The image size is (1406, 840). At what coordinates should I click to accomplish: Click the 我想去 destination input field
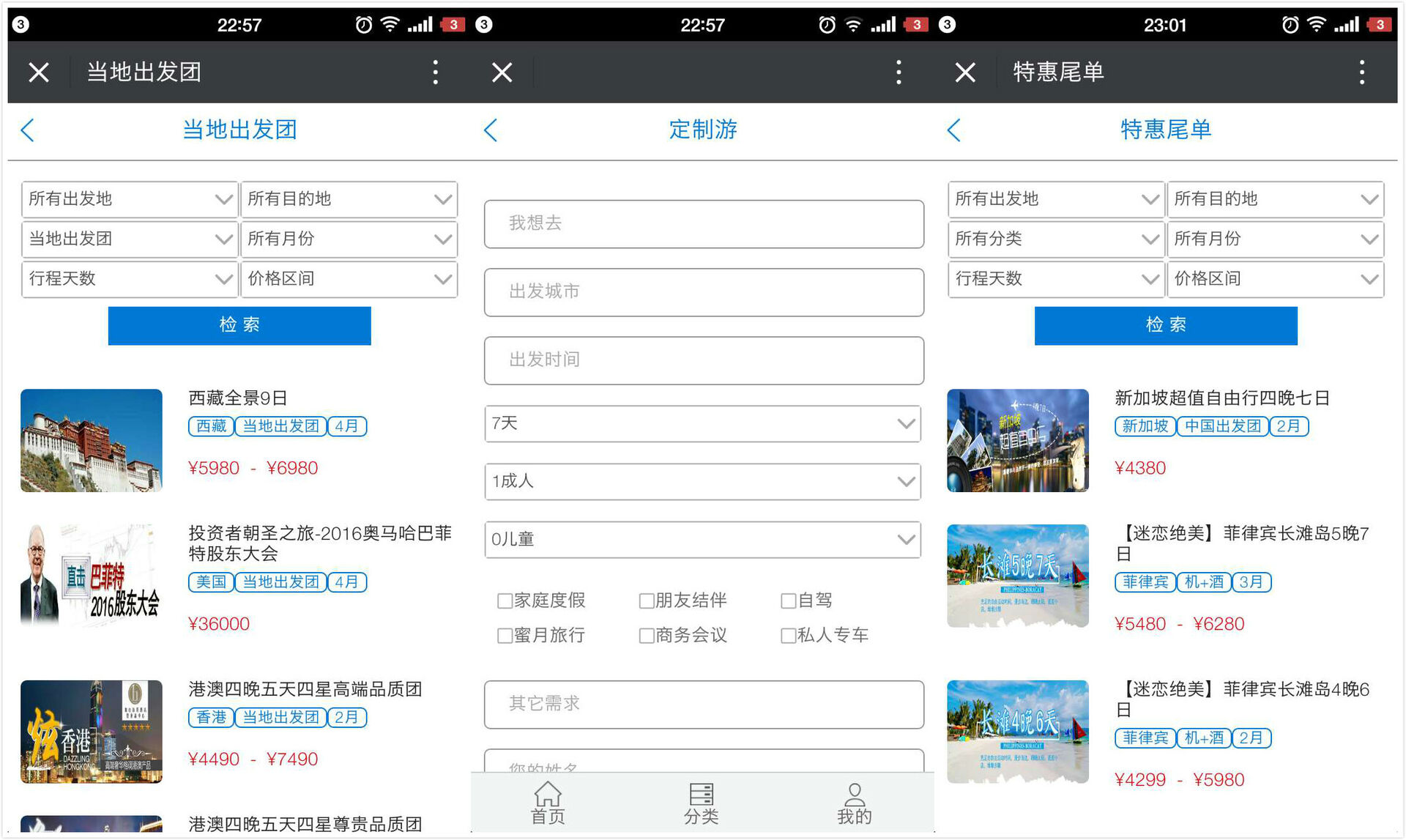(x=703, y=223)
